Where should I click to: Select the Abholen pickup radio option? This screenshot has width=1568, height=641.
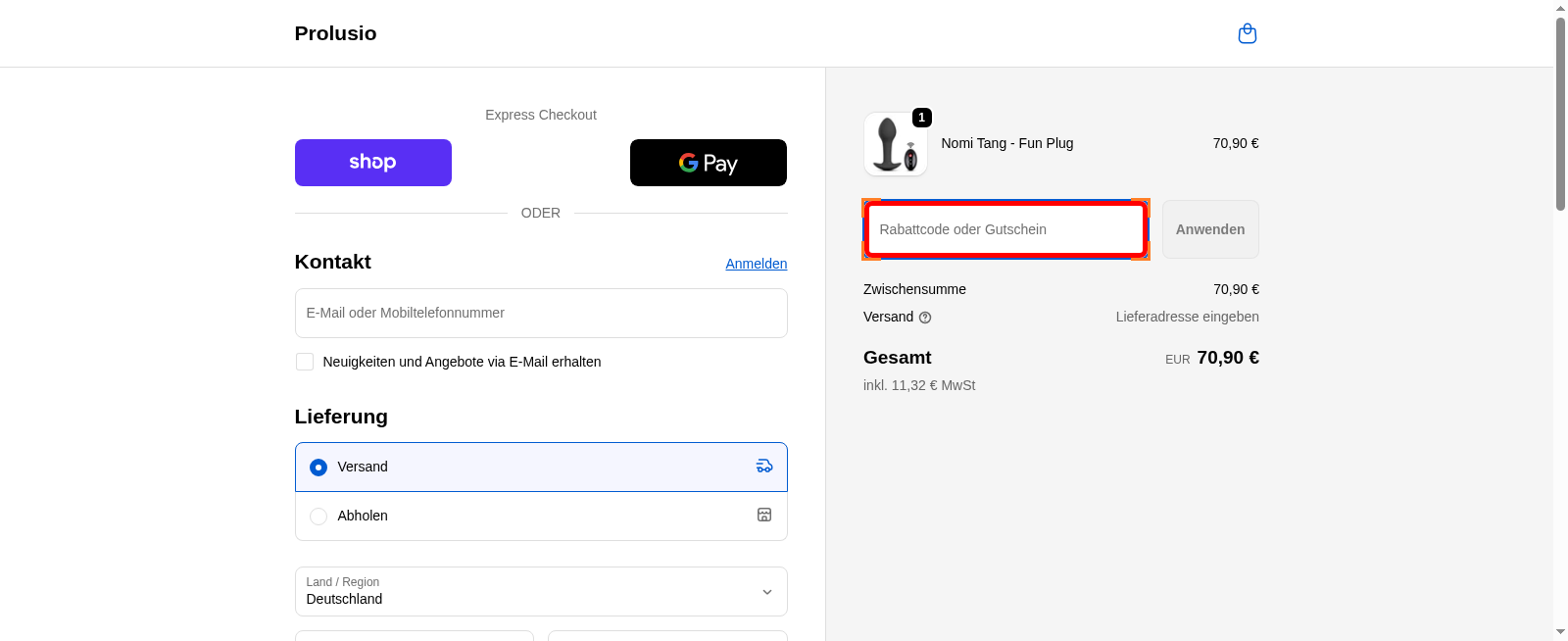click(x=318, y=517)
